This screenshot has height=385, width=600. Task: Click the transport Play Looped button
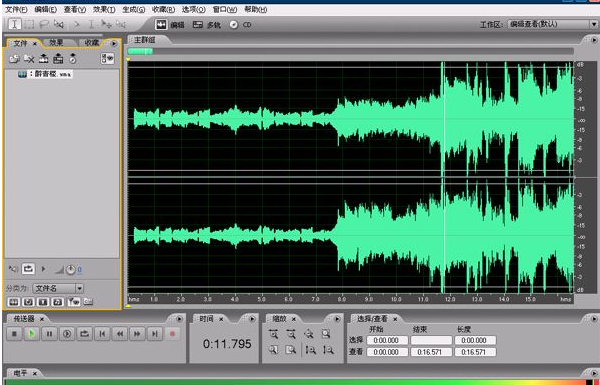click(85, 334)
